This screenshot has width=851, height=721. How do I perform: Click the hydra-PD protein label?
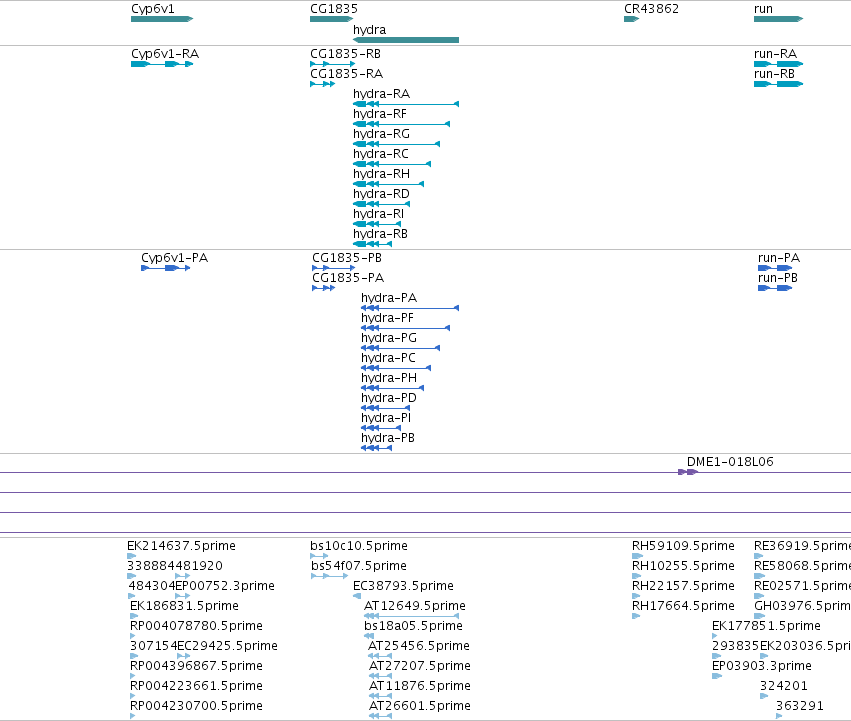coord(389,398)
